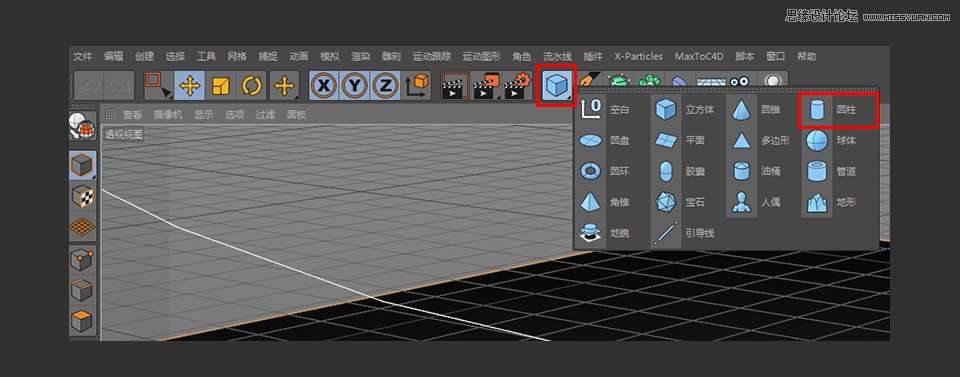Click the viewport menu grip handle
The width and height of the screenshot is (960, 377).
[x=110, y=114]
